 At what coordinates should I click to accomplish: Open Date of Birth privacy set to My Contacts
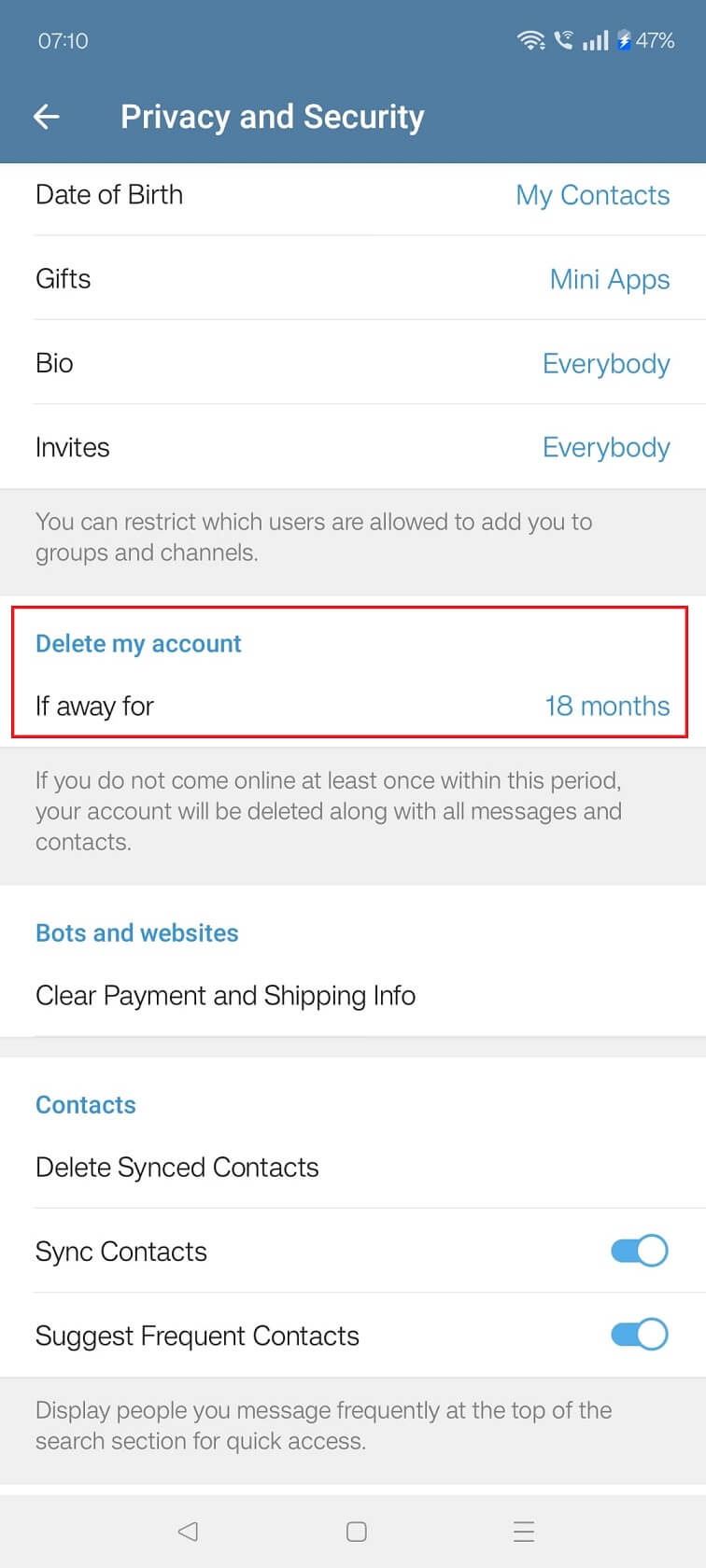click(x=593, y=195)
